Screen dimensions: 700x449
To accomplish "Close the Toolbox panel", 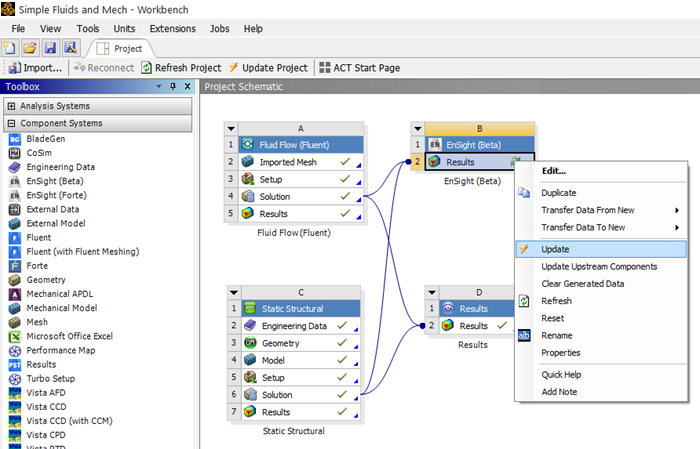I will 188,87.
